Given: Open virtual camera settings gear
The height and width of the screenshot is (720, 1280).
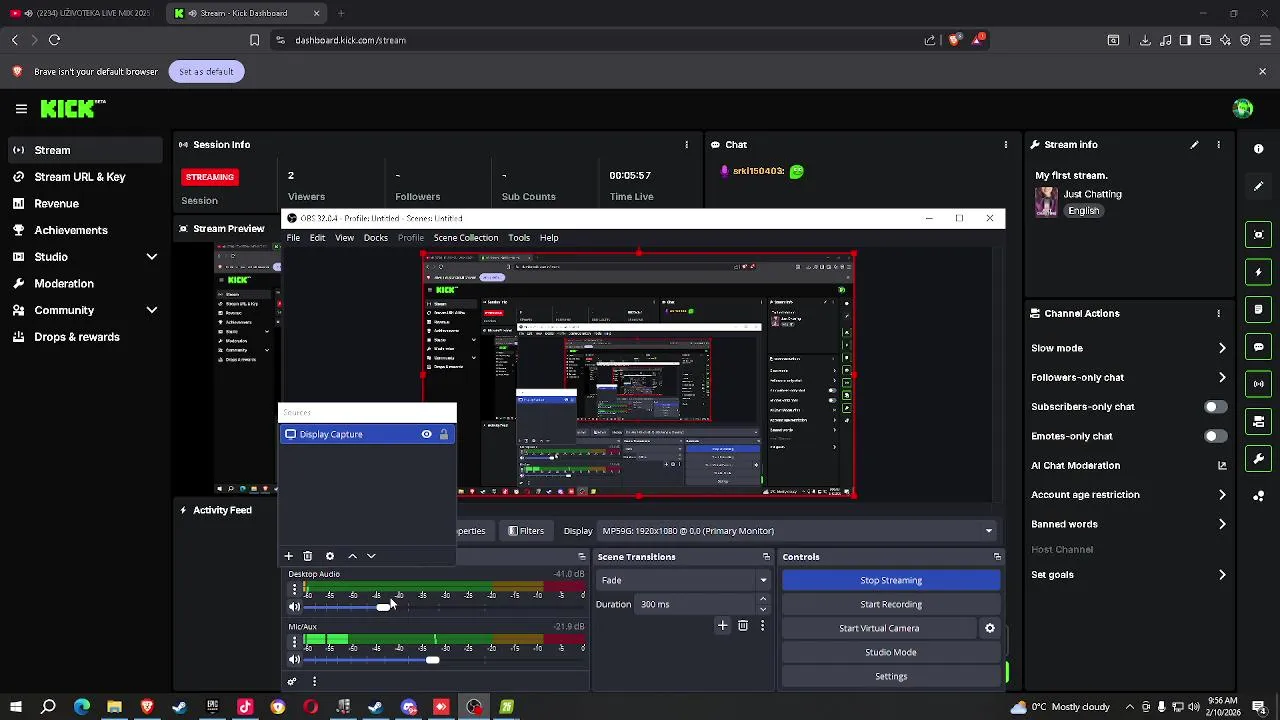Looking at the screenshot, I should 990,628.
